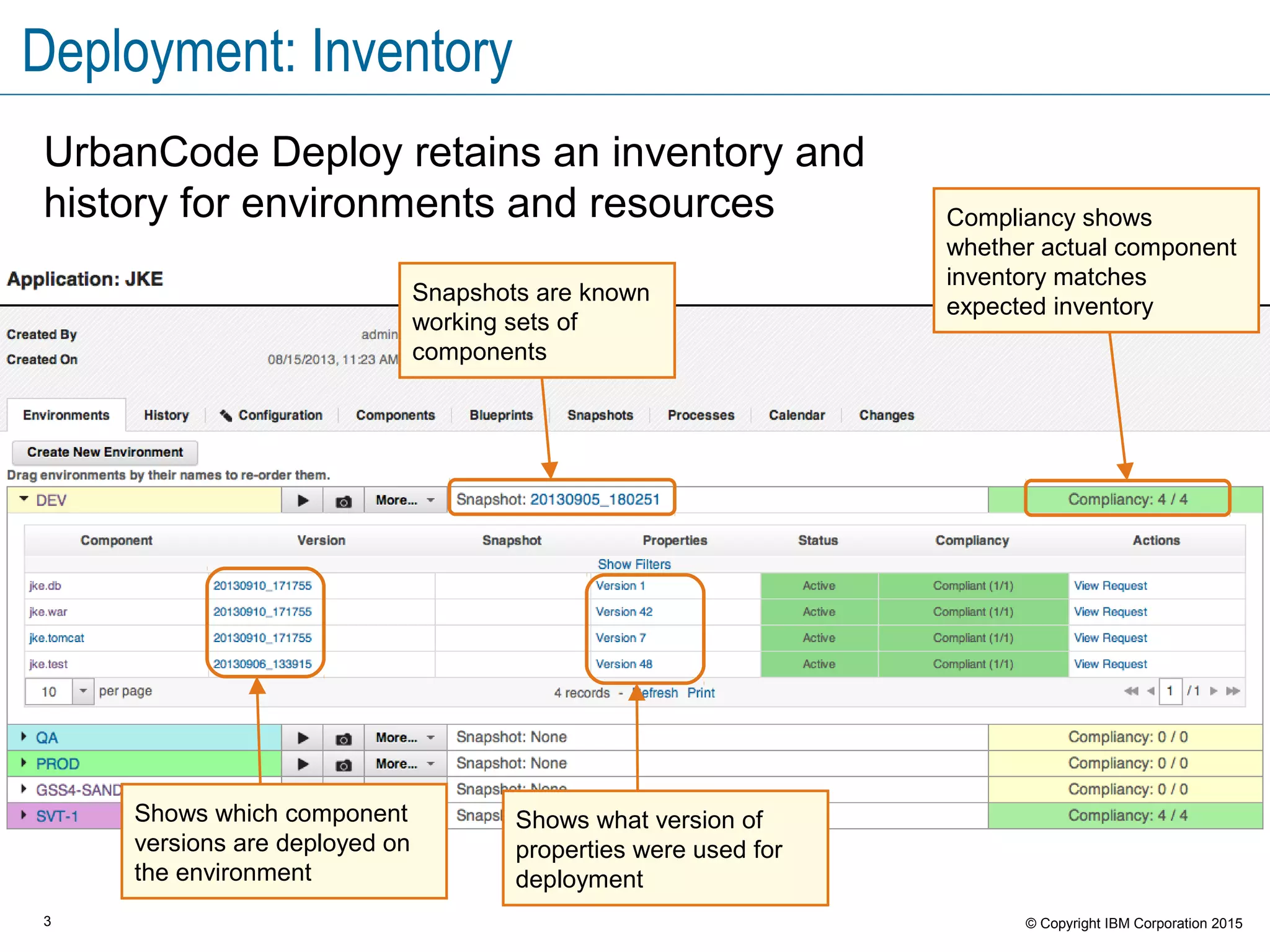The width and height of the screenshot is (1270, 952).
Task: Go to the last page of records
Action: click(1233, 691)
